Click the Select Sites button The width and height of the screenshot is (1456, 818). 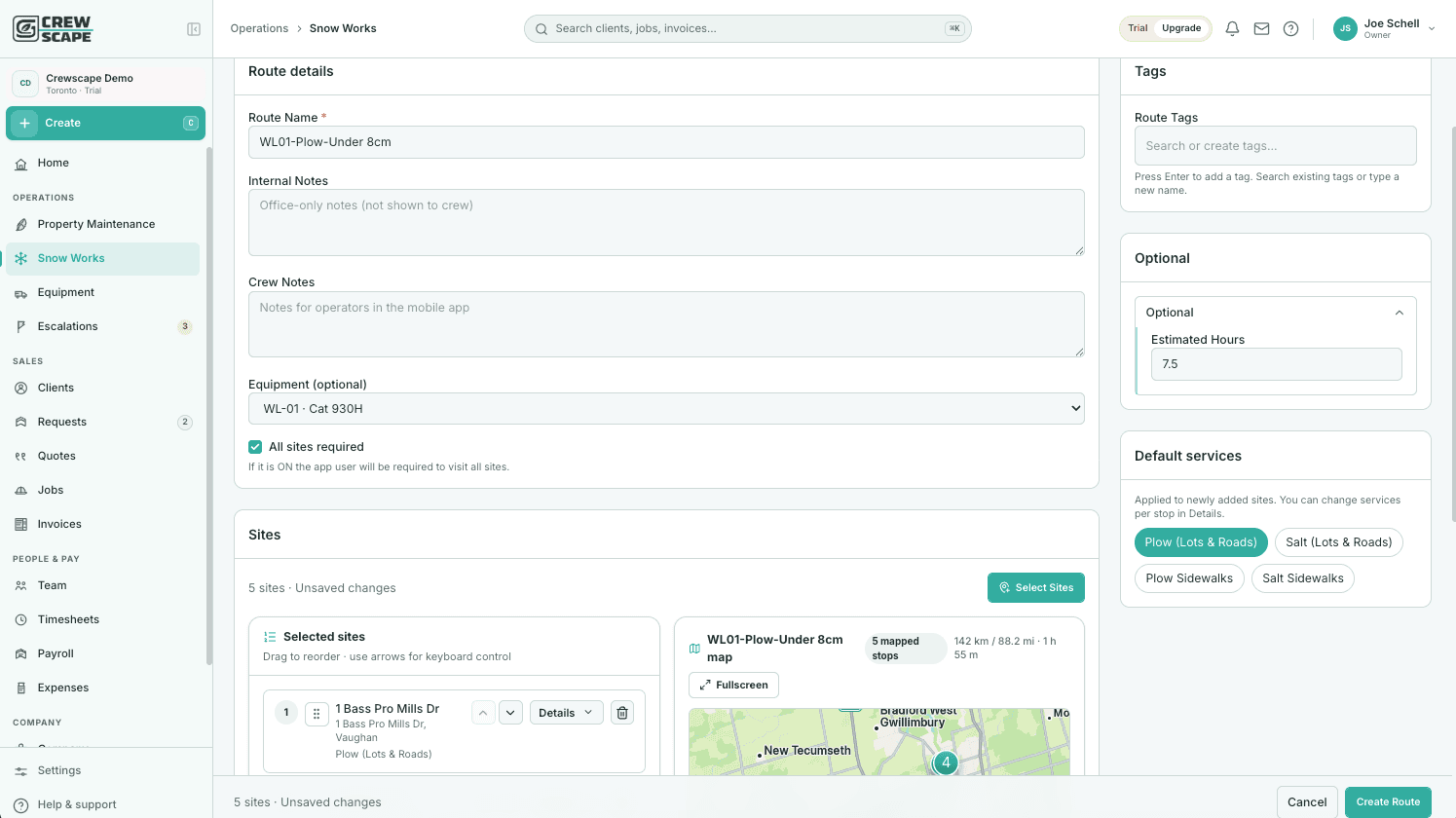pos(1035,588)
